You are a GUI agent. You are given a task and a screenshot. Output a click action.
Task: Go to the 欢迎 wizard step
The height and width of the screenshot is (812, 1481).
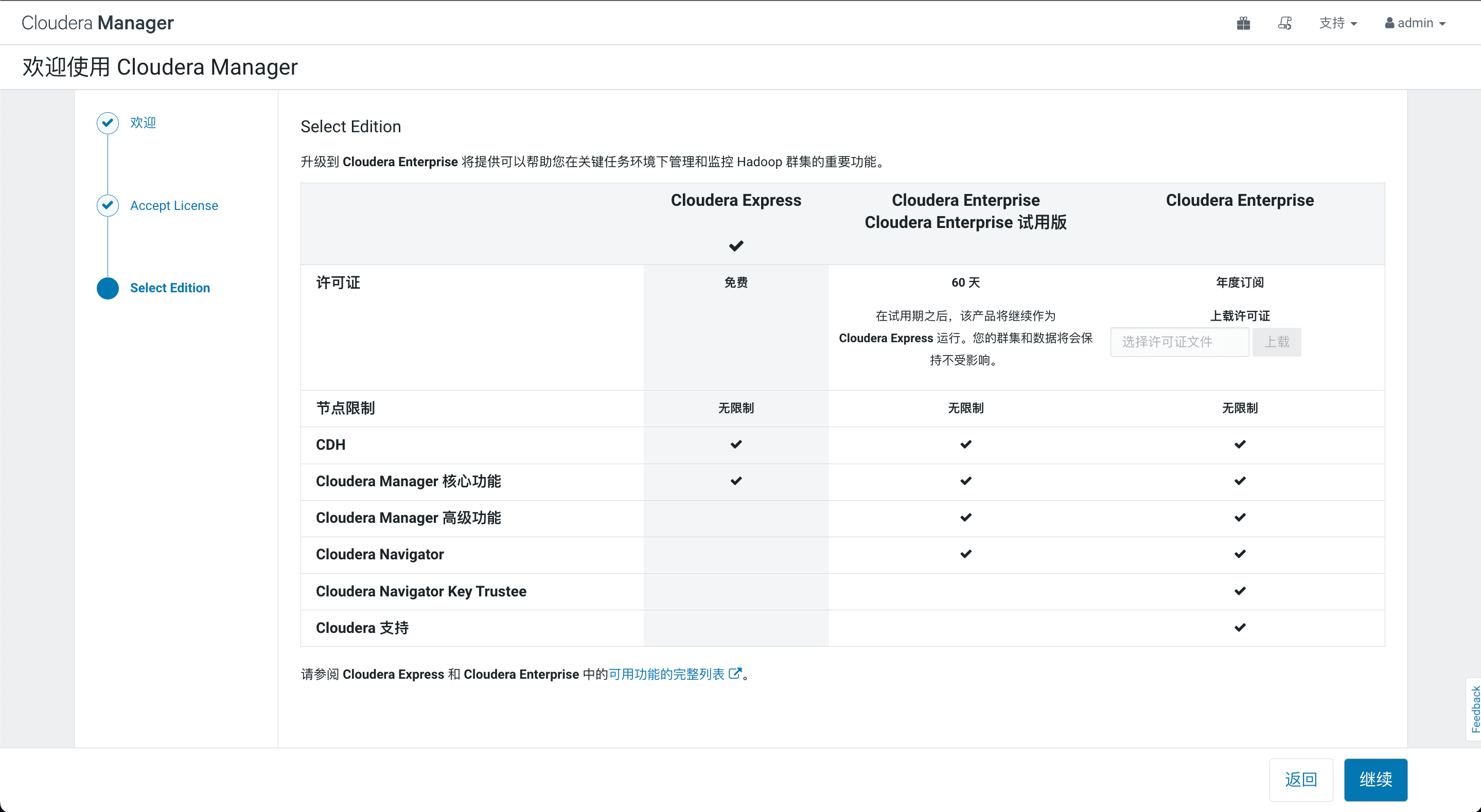click(143, 122)
